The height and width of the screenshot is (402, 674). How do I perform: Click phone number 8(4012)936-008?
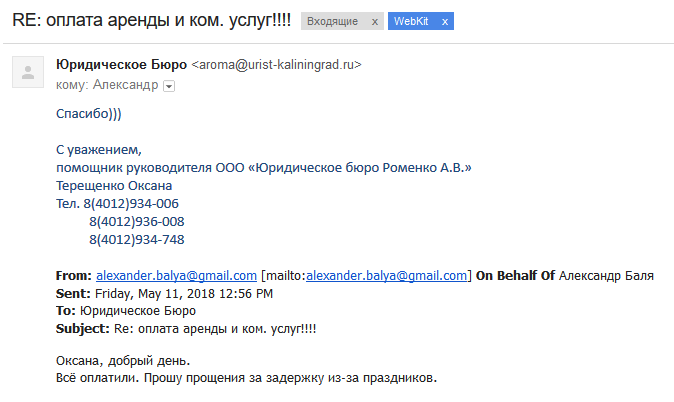(x=136, y=222)
